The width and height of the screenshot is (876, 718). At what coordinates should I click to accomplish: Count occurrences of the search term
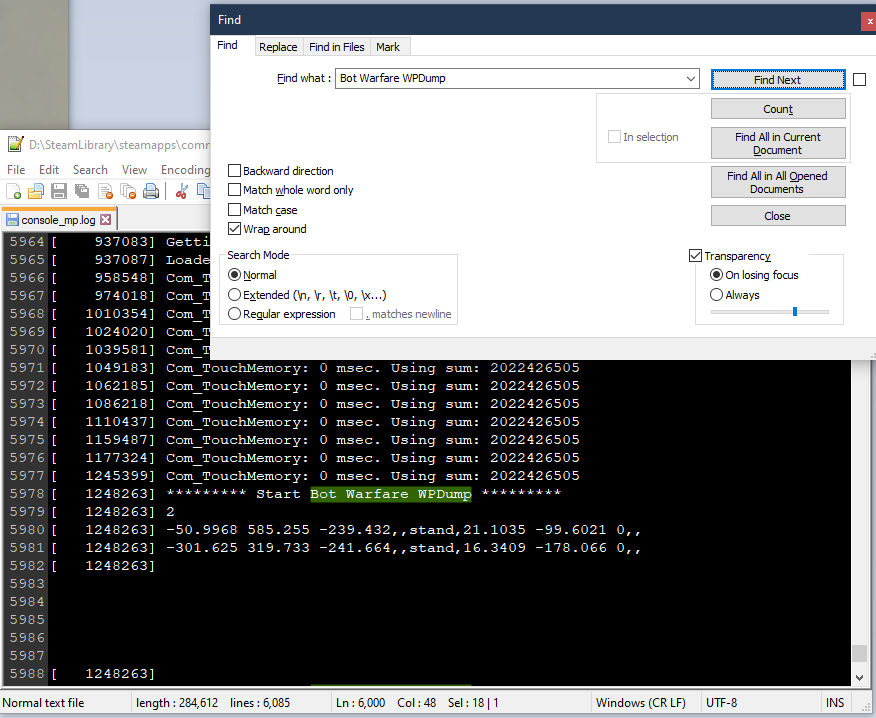pos(777,108)
